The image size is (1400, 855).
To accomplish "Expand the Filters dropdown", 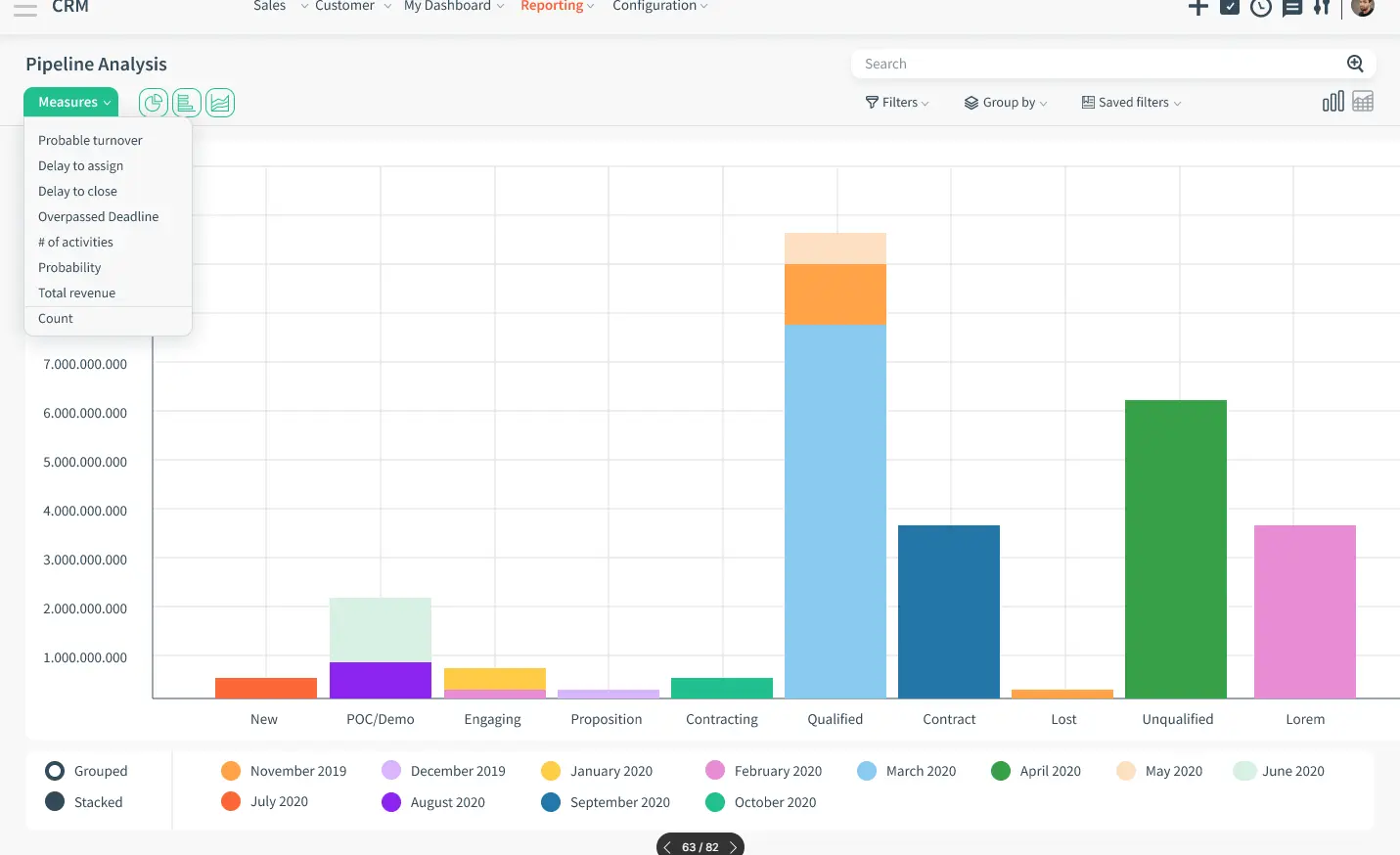I will pyautogui.click(x=897, y=103).
